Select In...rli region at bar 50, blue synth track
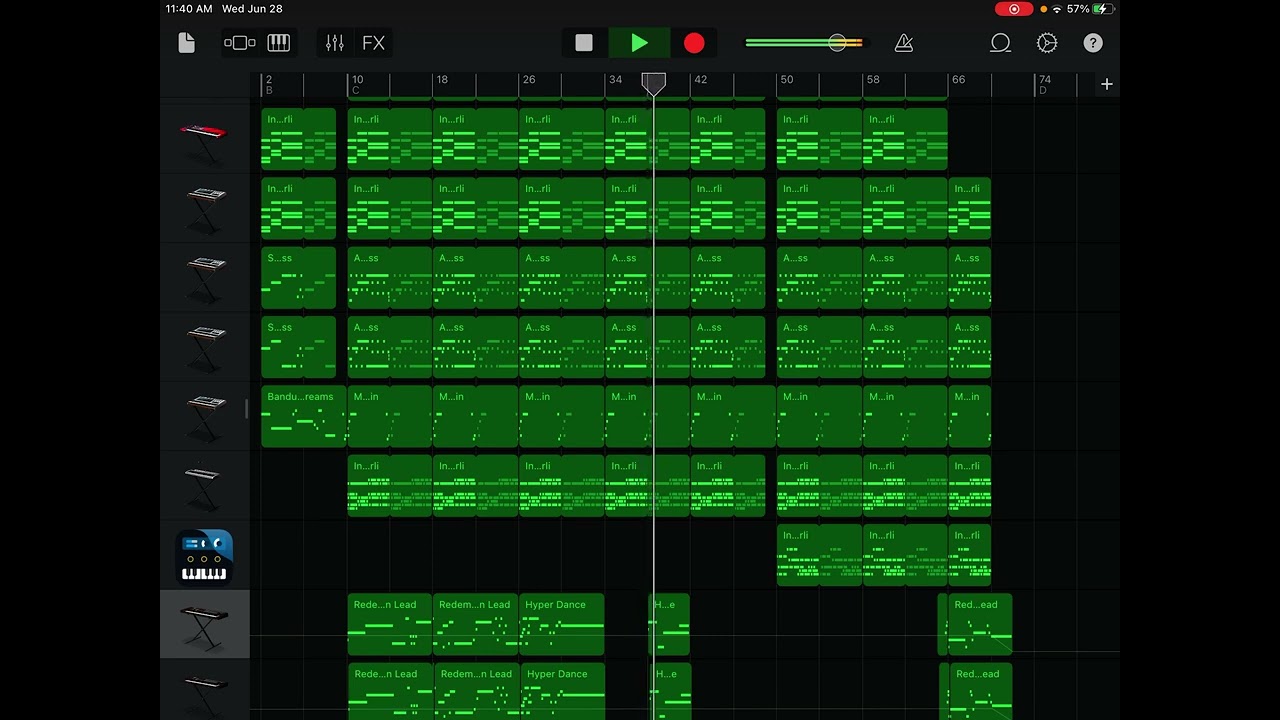Image resolution: width=1280 pixels, height=720 pixels. (819, 555)
